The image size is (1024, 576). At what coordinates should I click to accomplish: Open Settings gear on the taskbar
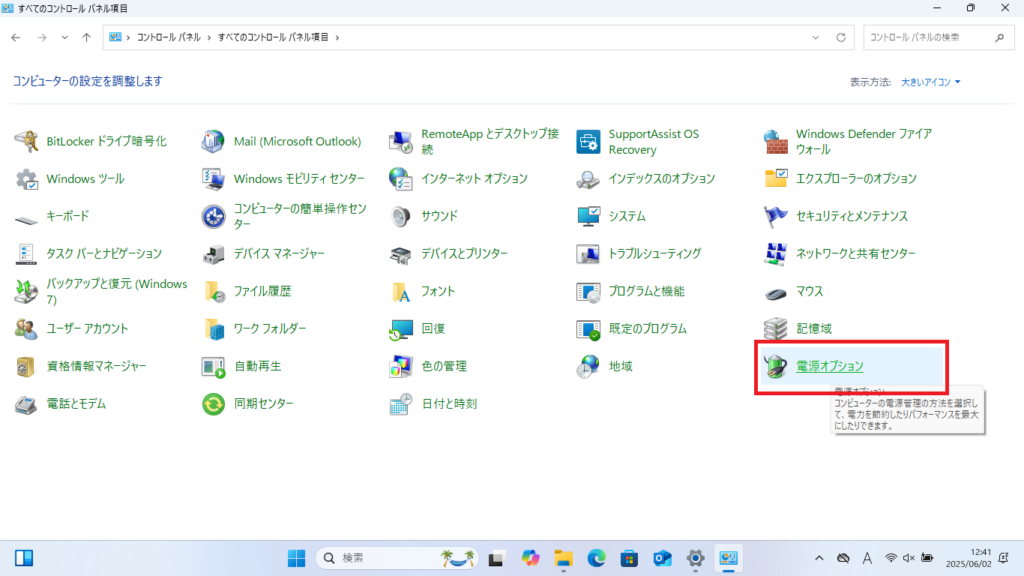click(696, 558)
